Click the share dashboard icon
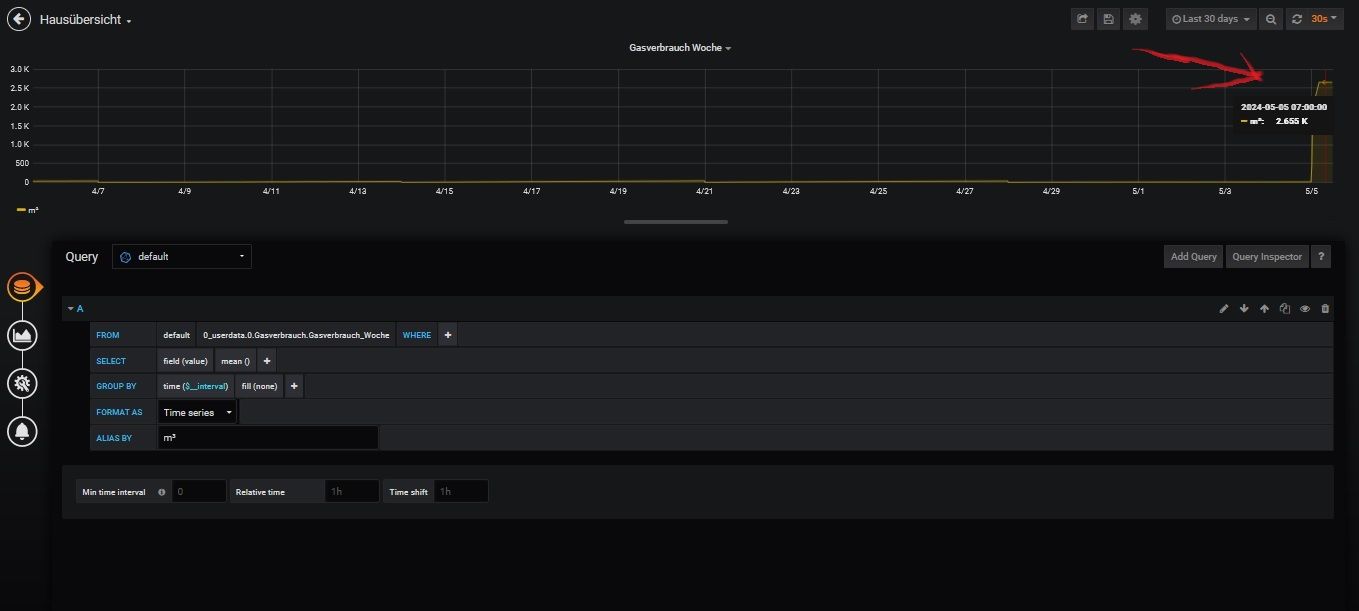 [x=1082, y=19]
